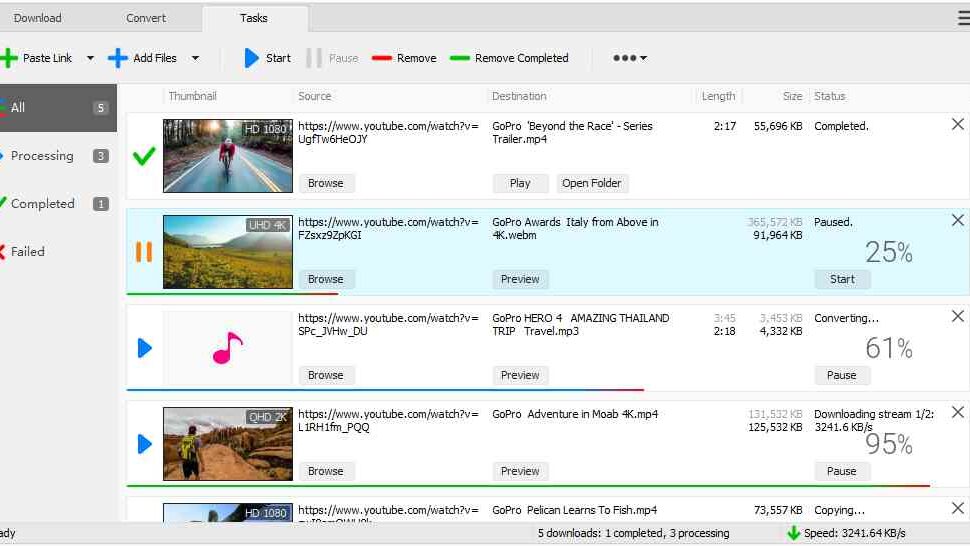970x547 pixels.
Task: Switch to the Download tab
Action: pos(38,18)
